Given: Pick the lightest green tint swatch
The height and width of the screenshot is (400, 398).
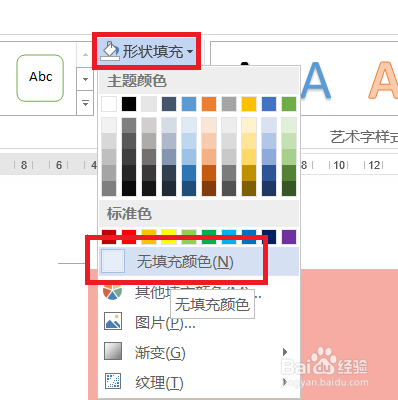Looking at the screenshot, I should point(289,125).
